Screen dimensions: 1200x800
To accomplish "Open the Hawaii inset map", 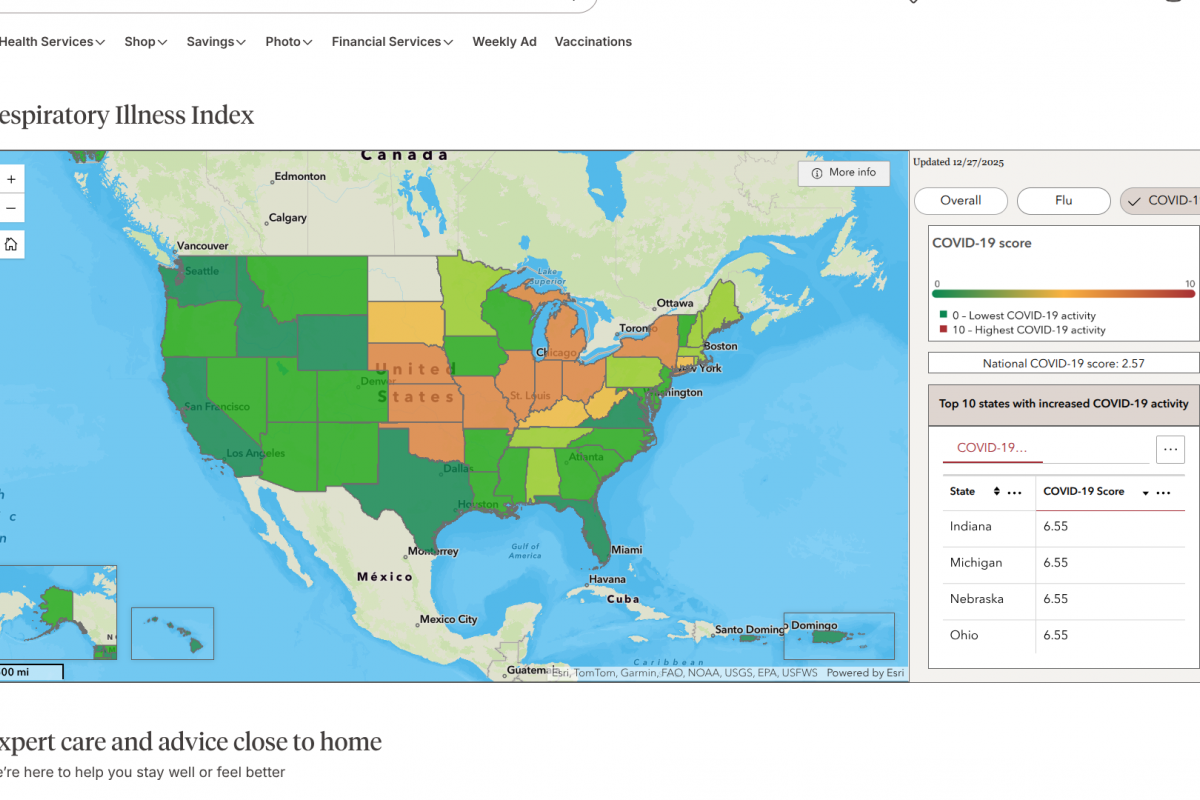I will click(x=172, y=633).
